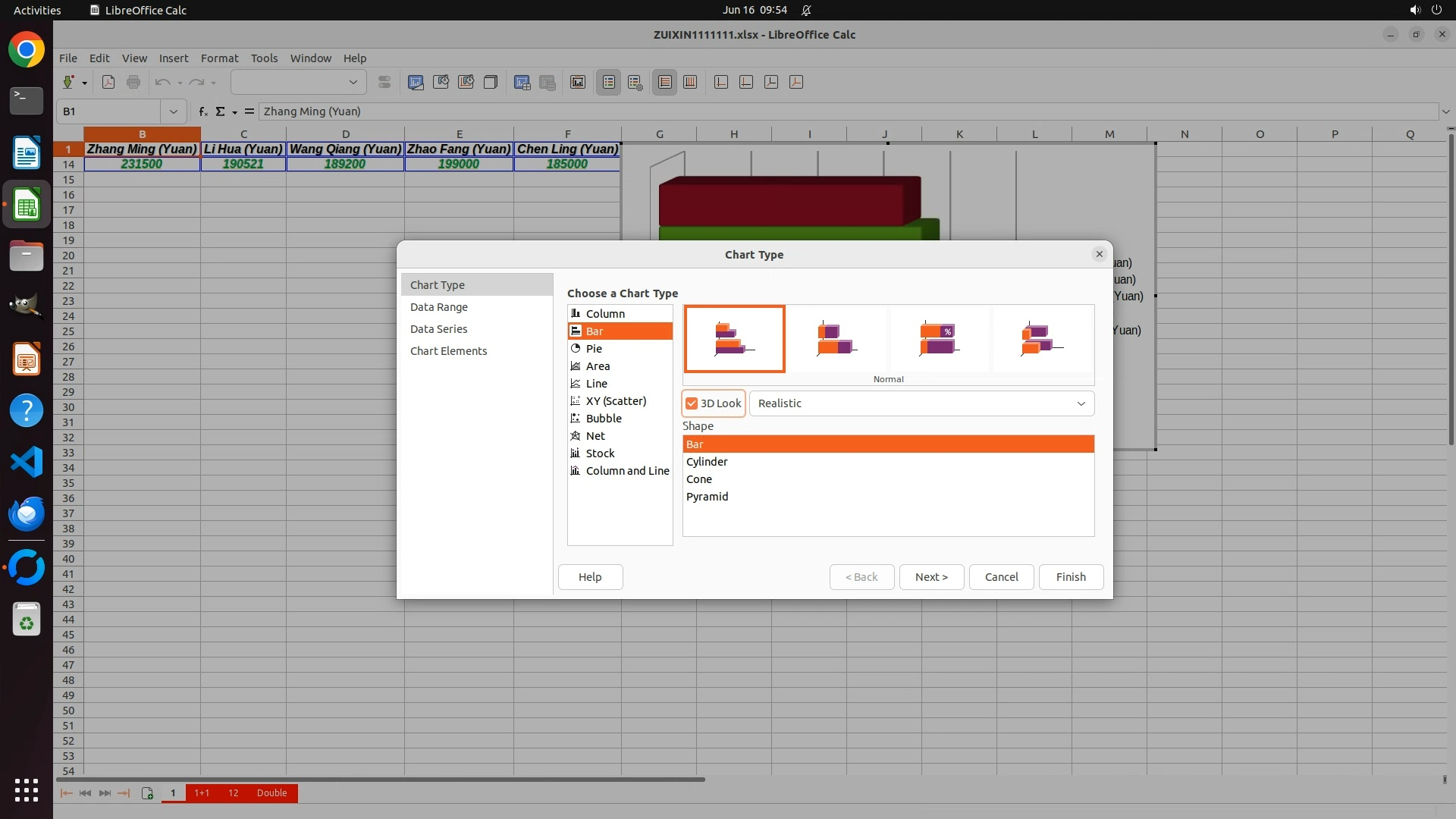The height and width of the screenshot is (819, 1456).
Task: Toggle the Legend On/Off toolbar icon
Action: point(609,83)
